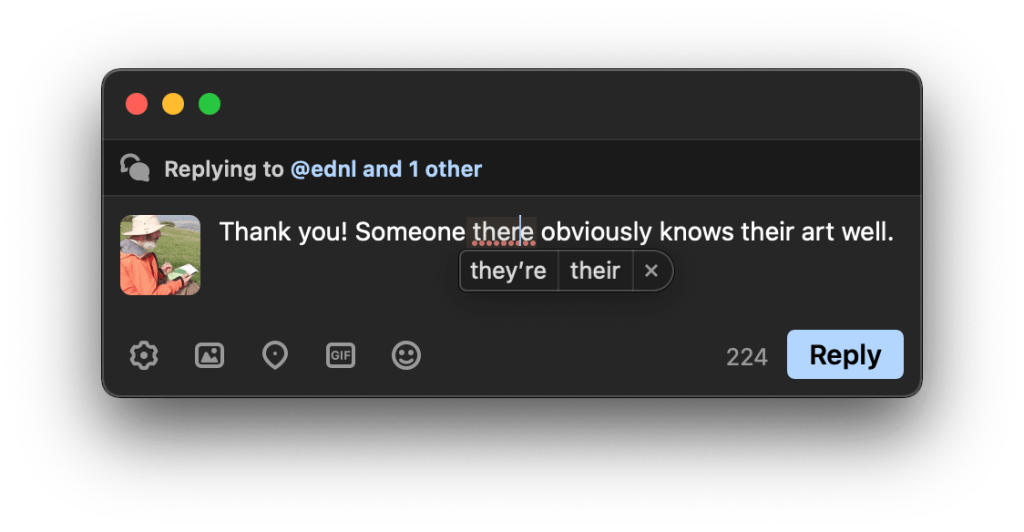Close the reply window with red button

pos(136,104)
